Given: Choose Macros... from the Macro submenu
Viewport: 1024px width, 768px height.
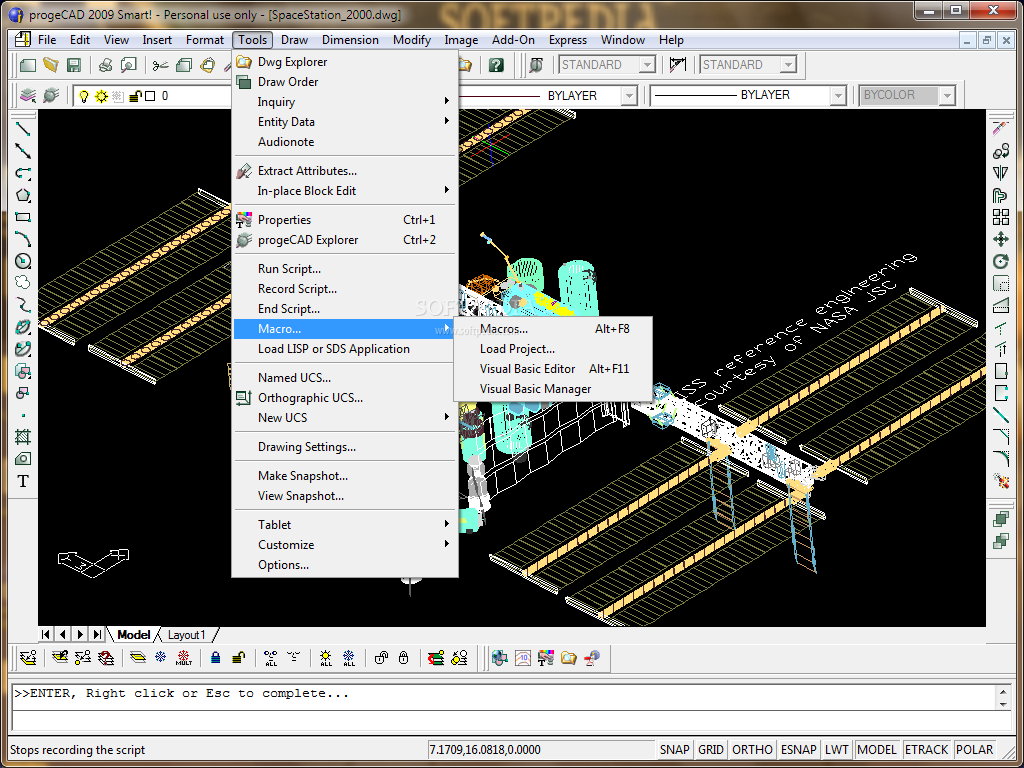Looking at the screenshot, I should pos(552,329).
